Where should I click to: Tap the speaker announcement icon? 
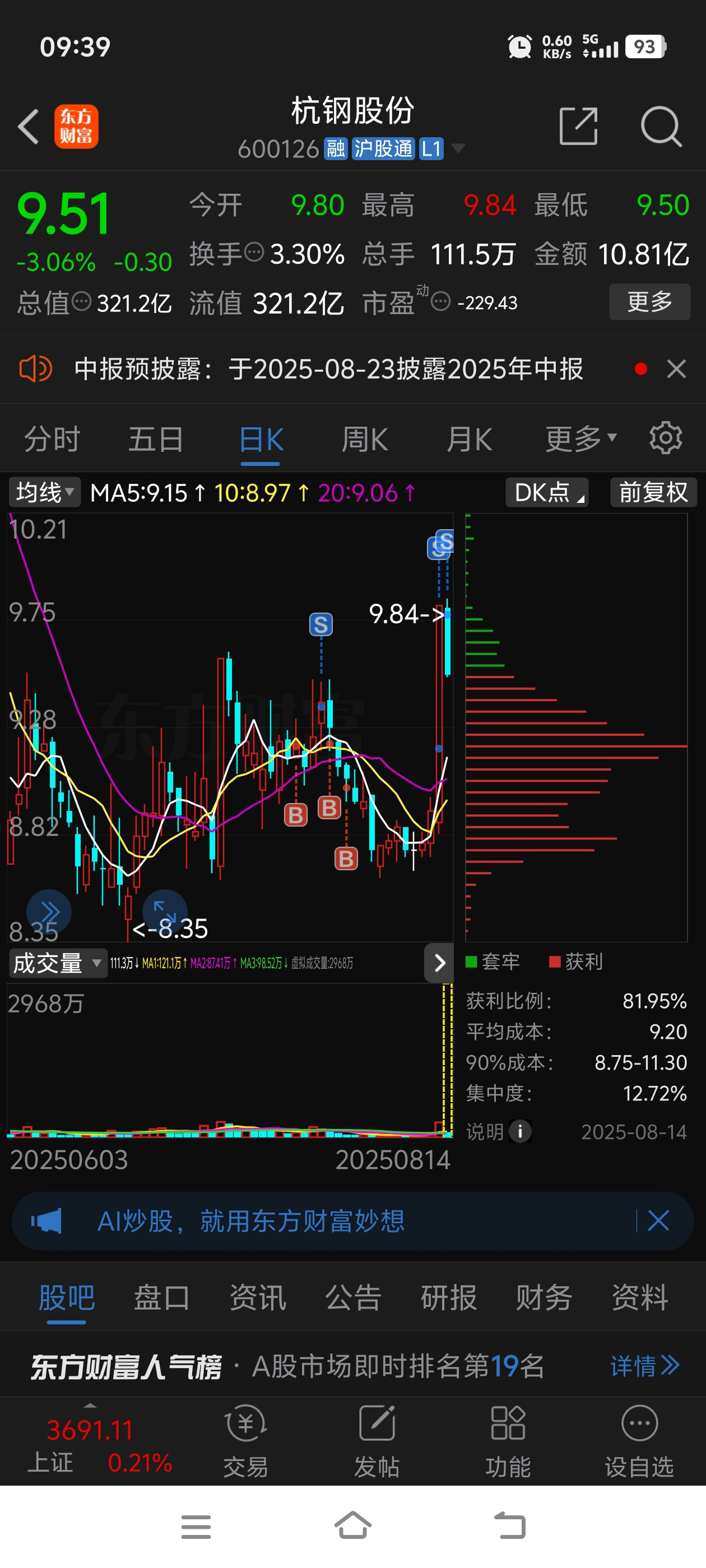coord(36,369)
